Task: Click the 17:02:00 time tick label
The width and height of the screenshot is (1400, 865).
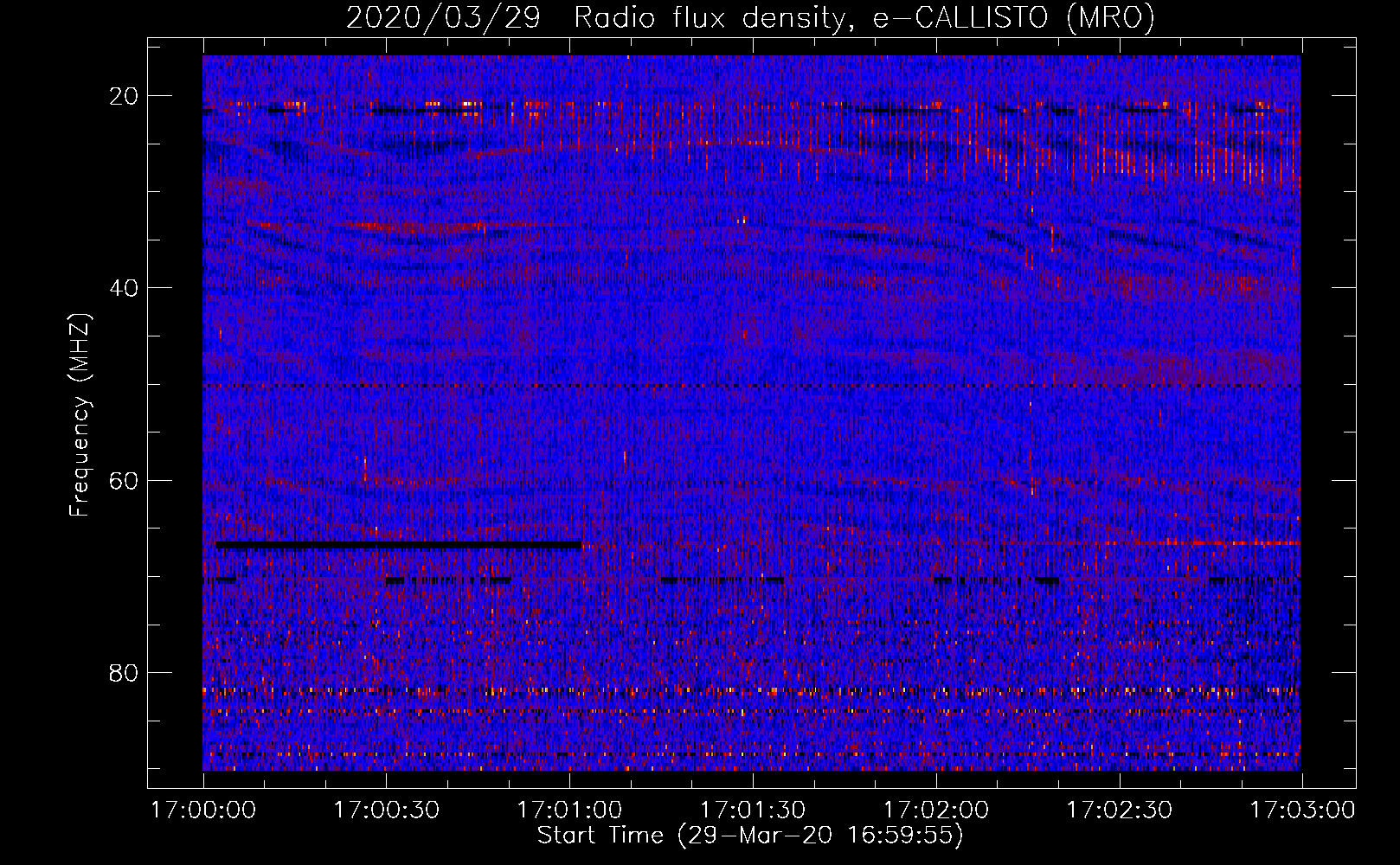Action: 936,811
